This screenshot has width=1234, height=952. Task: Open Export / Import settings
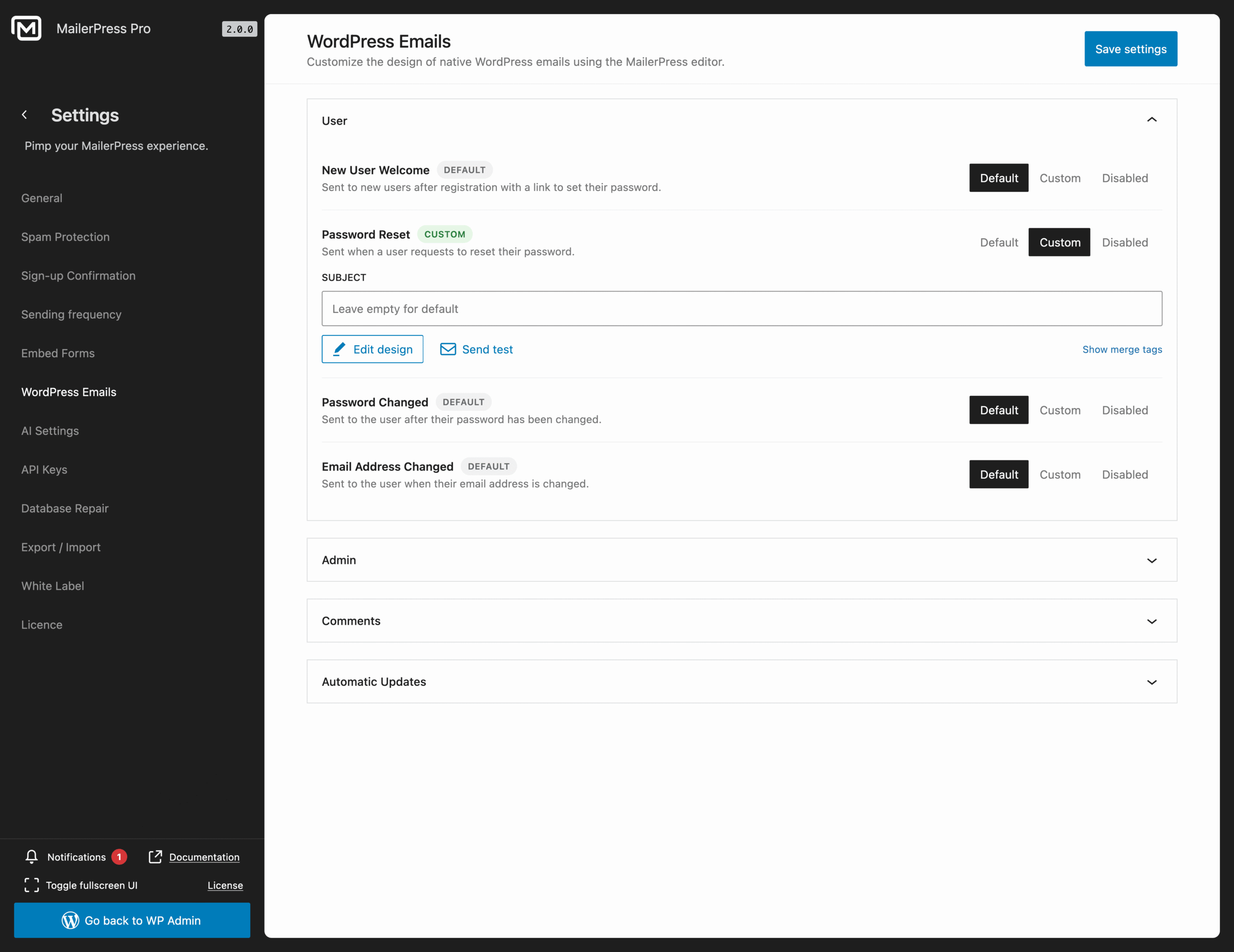coord(61,548)
